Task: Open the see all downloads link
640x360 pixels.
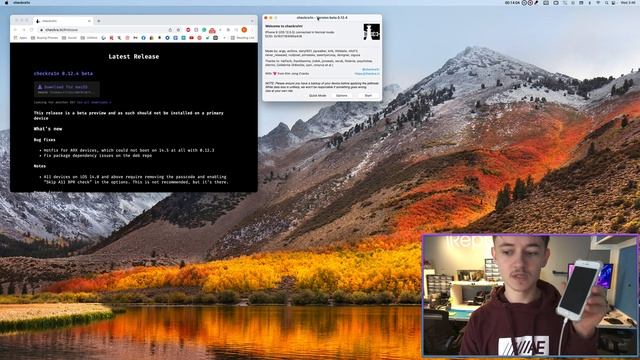Action: (94, 102)
